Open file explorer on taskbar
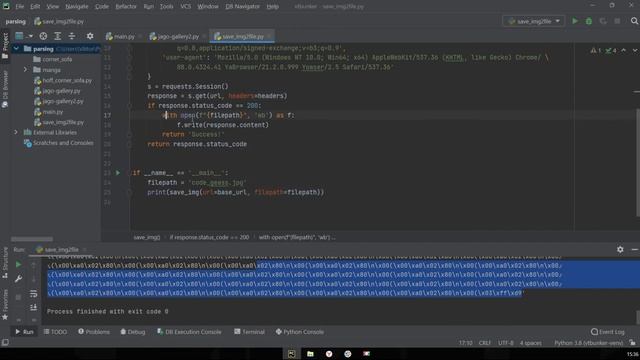Viewport: 640px width, 360px height. click(x=310, y=354)
